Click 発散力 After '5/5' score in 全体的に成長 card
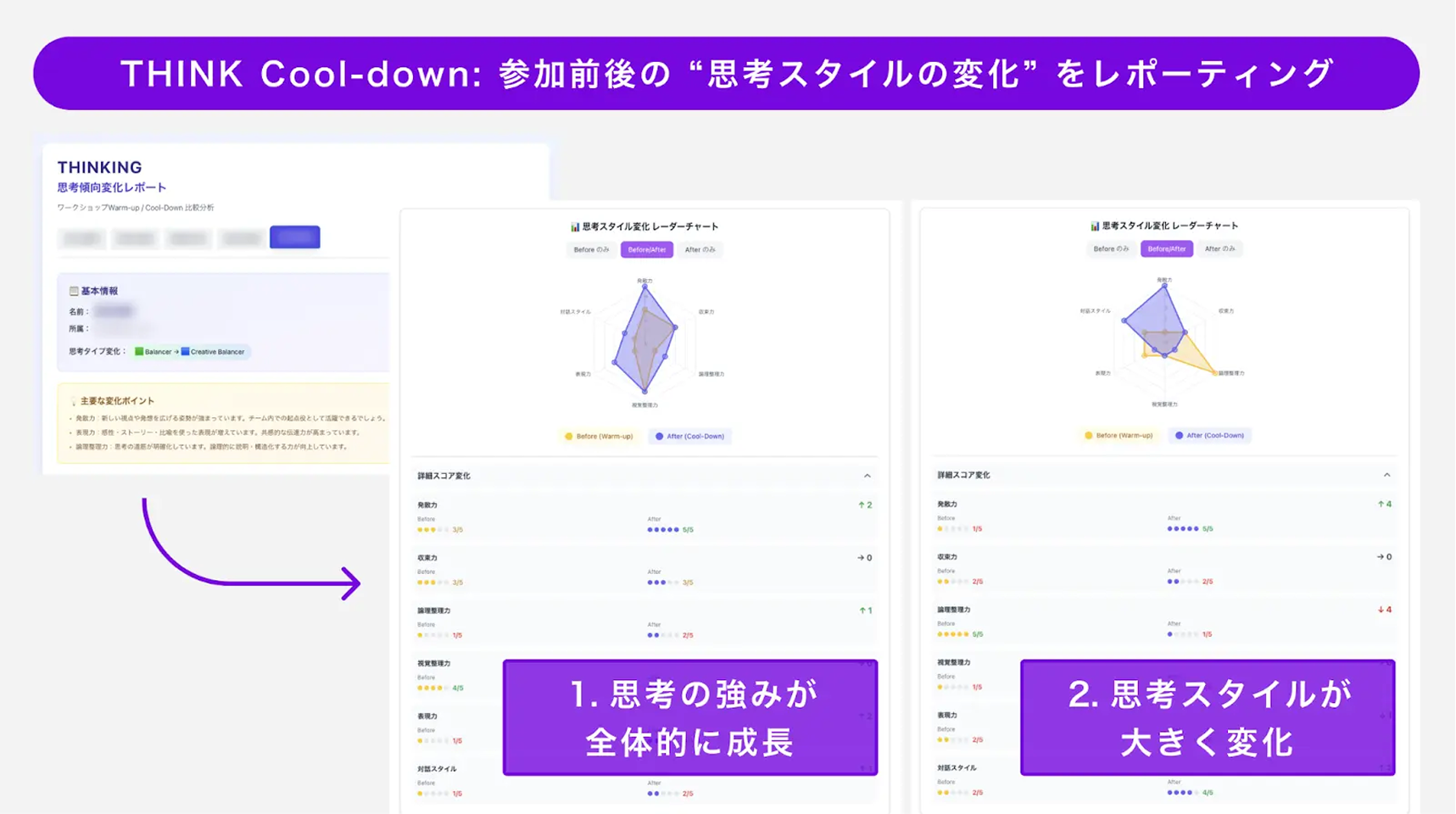Viewport: 1456px width, 814px height. tap(688, 530)
